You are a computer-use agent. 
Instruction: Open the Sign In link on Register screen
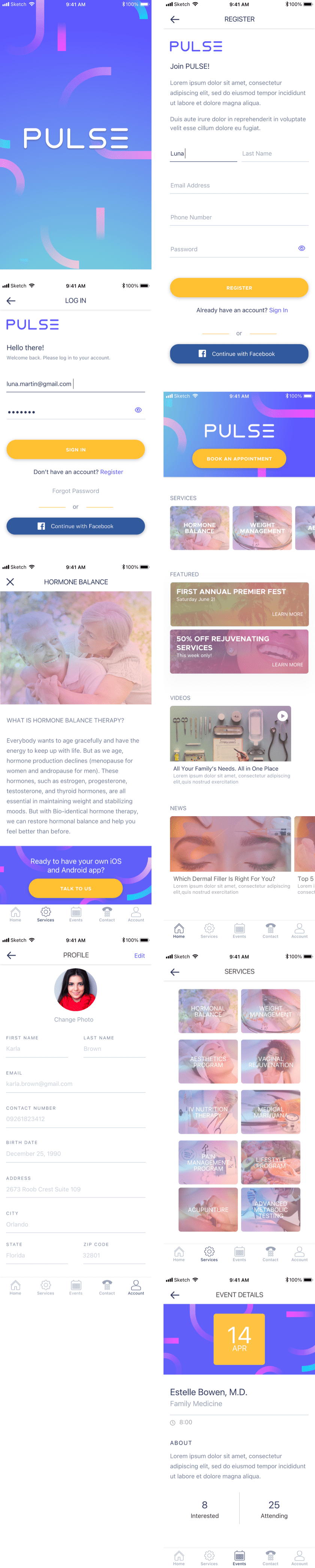tap(279, 310)
